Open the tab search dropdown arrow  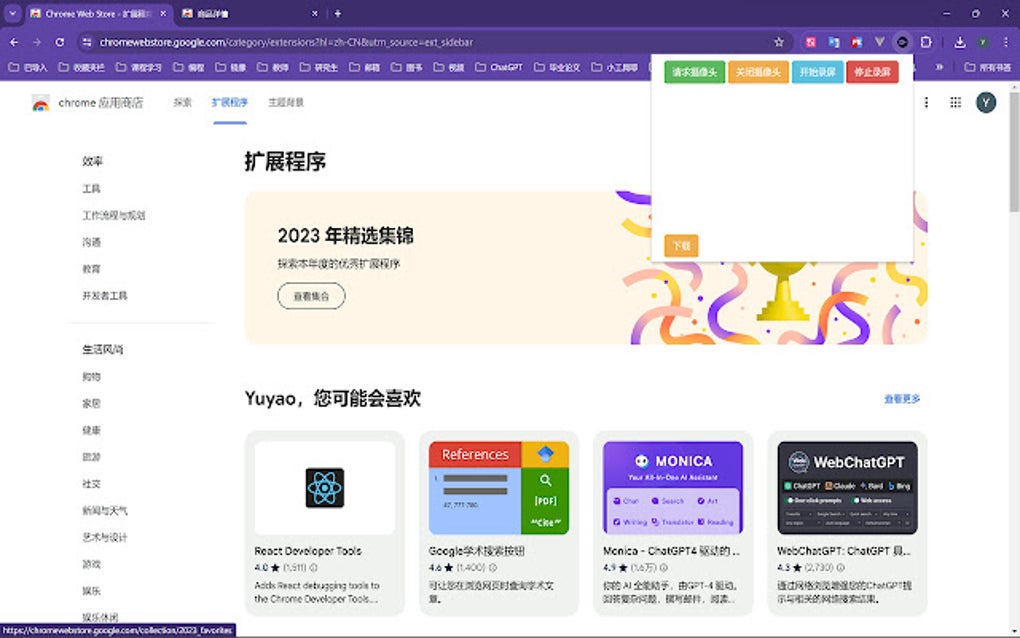12,13
